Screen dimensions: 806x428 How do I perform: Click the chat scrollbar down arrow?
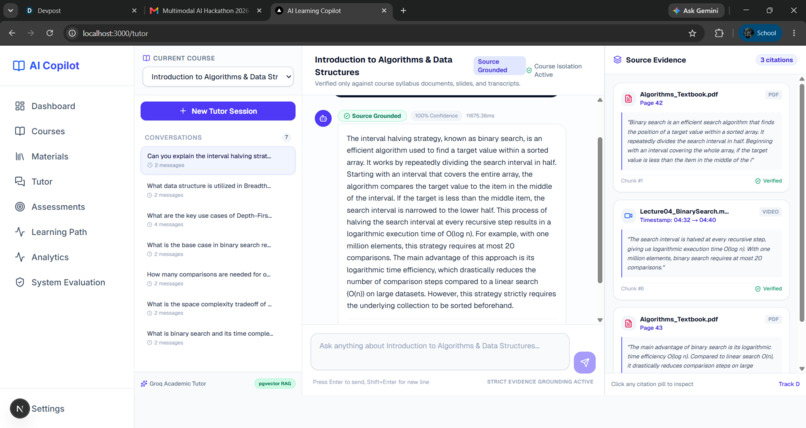pyautogui.click(x=600, y=320)
